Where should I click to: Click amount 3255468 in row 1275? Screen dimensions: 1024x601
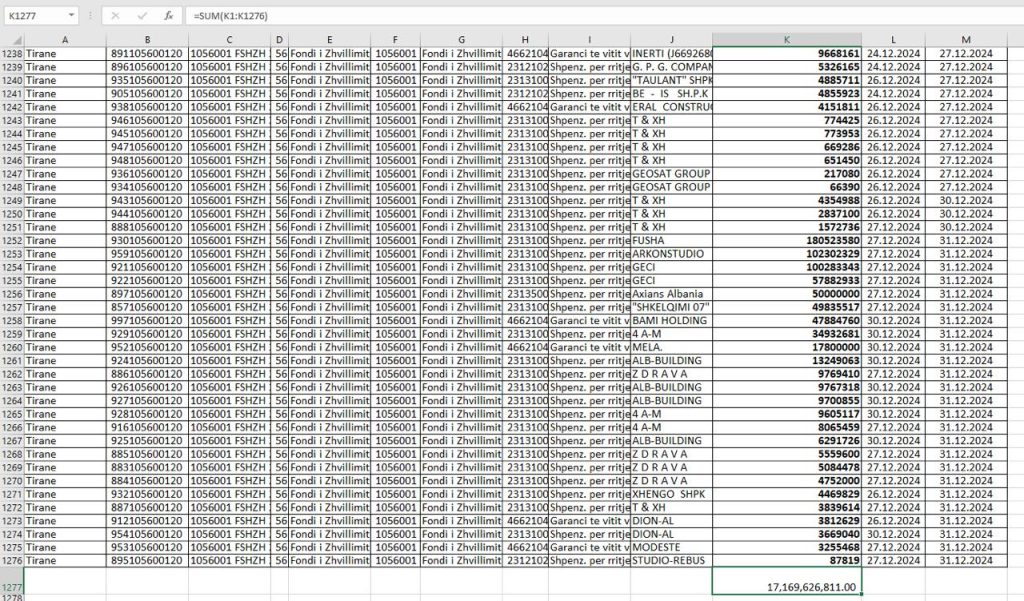coord(786,547)
